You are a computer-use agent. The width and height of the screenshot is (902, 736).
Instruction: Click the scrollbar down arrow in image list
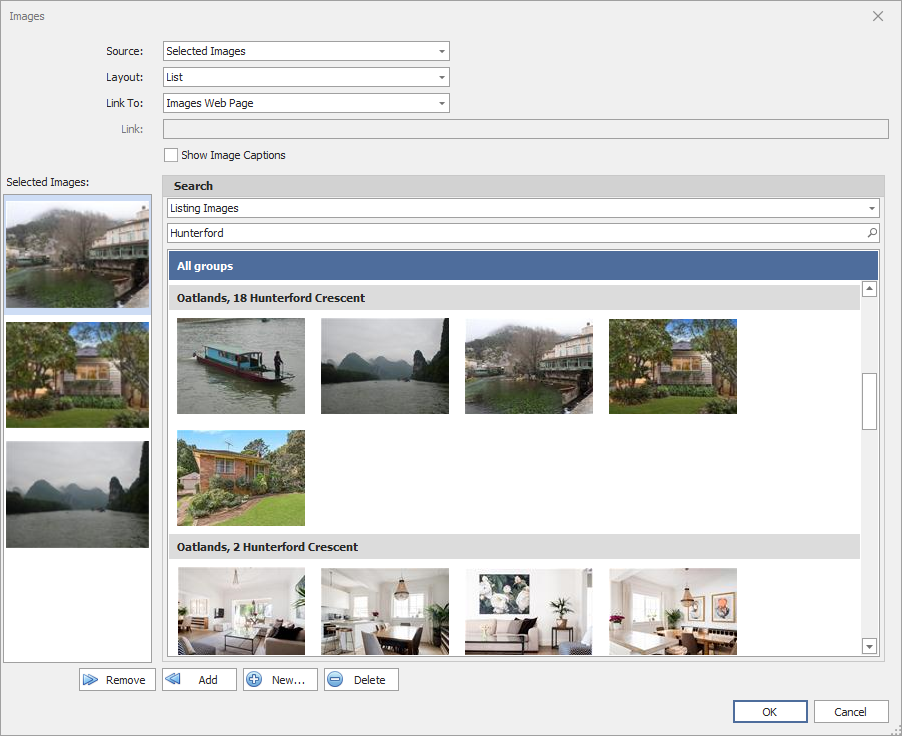pos(869,646)
